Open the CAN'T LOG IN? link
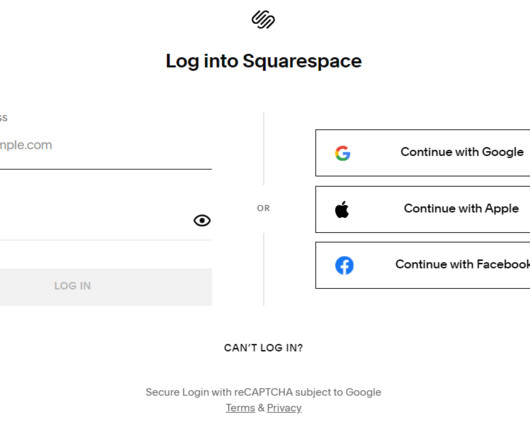The image size is (530, 442). [x=263, y=348]
